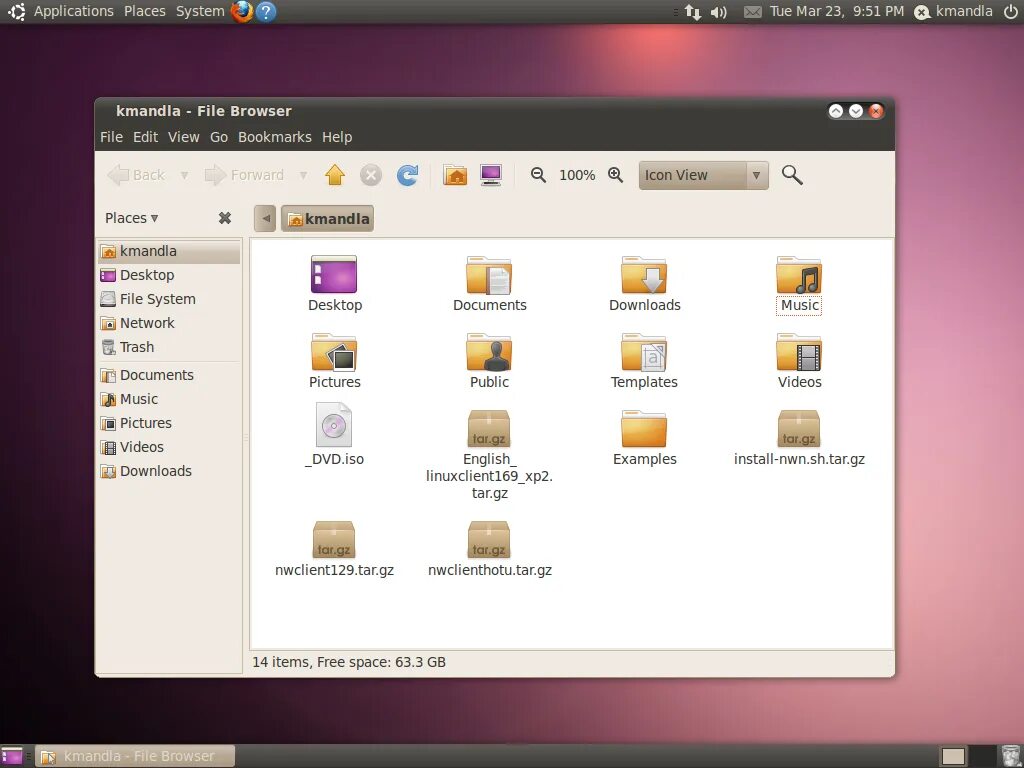This screenshot has height=768, width=1024.
Task: Open Computer via toolbar monitor icon
Action: (x=490, y=175)
